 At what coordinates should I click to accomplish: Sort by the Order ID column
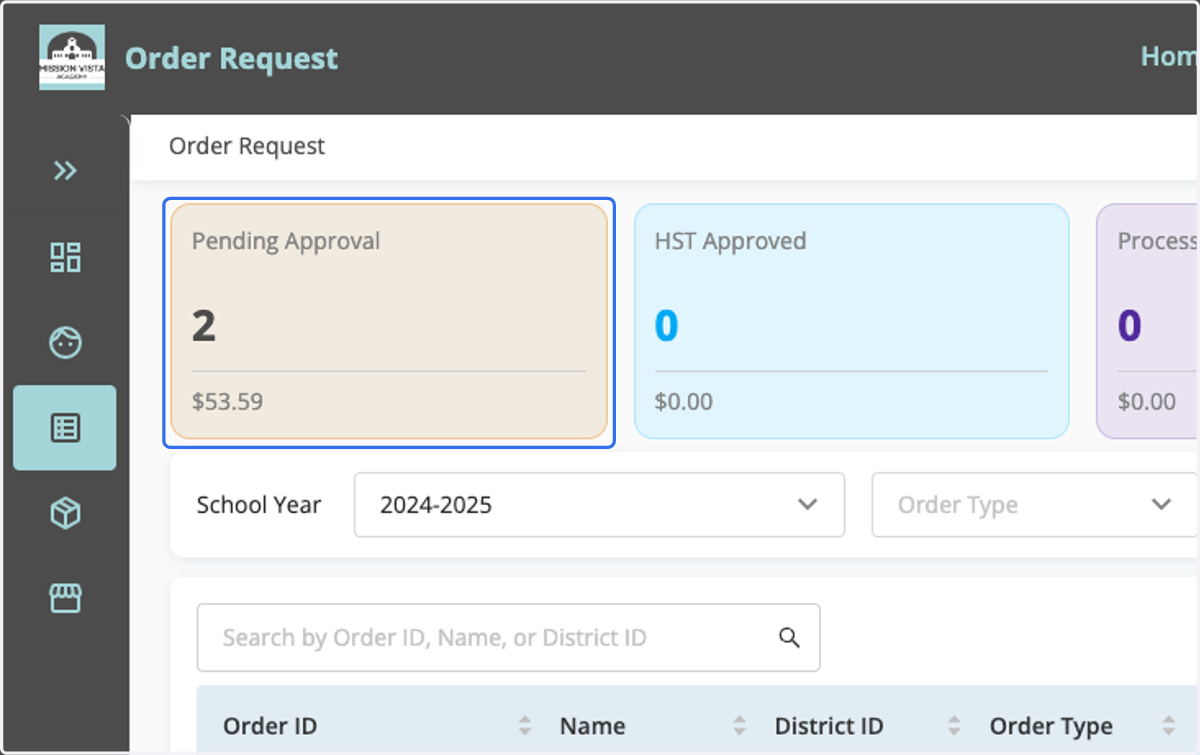pos(524,727)
